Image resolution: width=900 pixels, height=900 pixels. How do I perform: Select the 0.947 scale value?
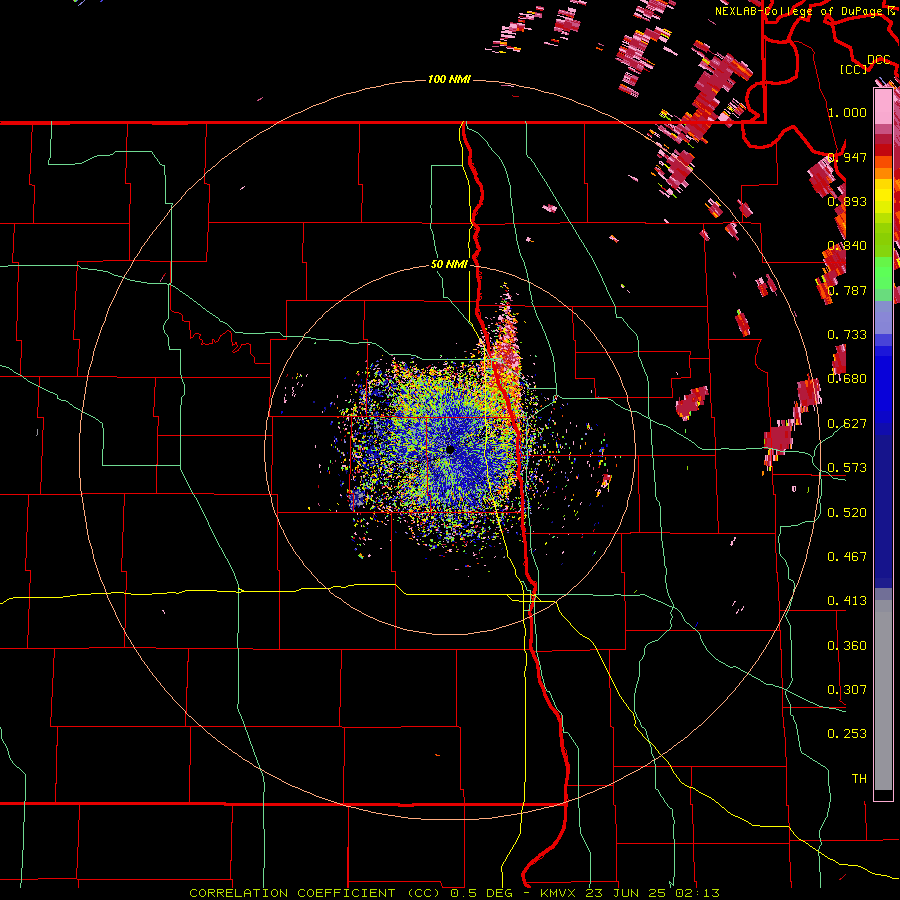click(x=847, y=157)
